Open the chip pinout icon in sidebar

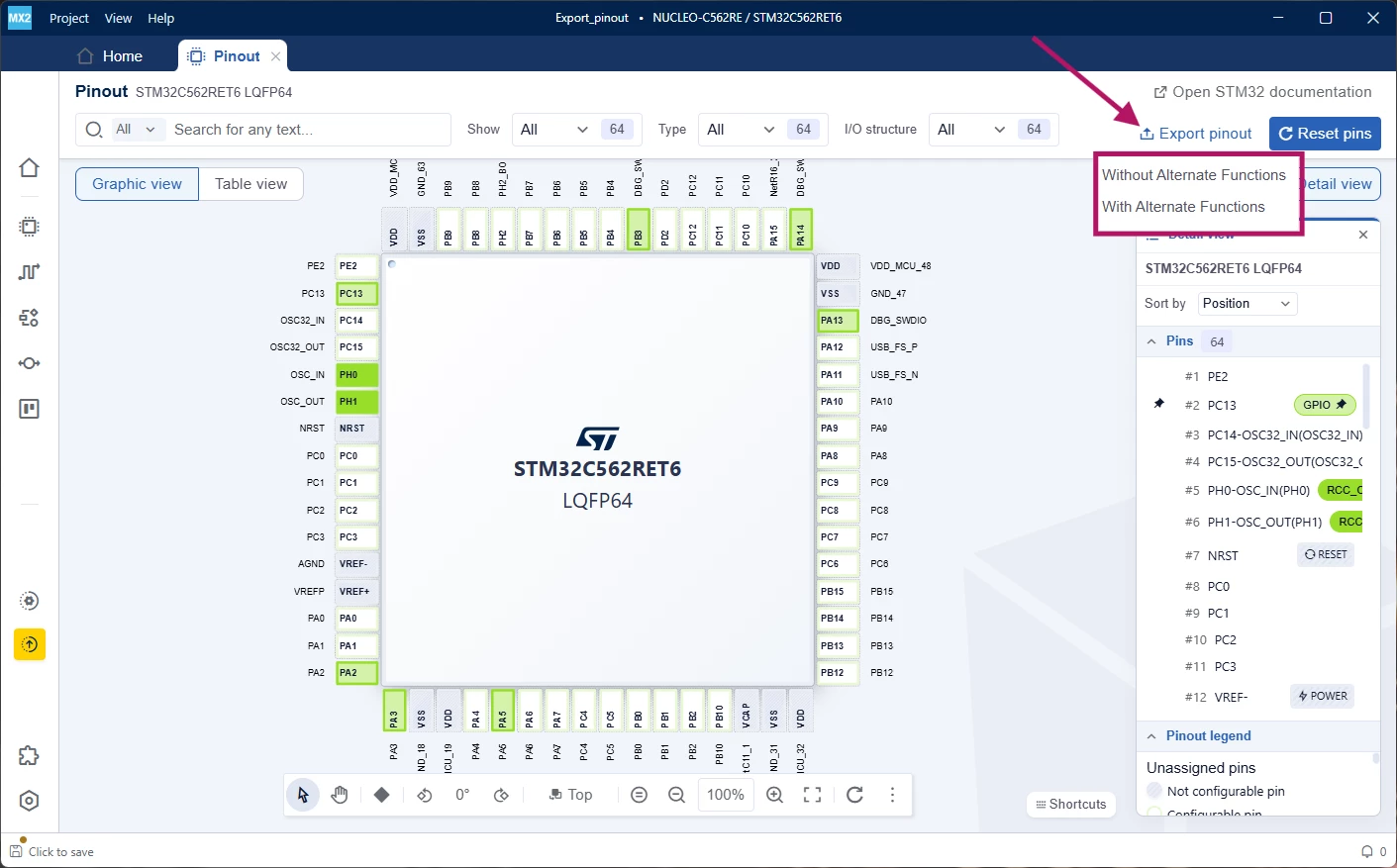tap(29, 227)
